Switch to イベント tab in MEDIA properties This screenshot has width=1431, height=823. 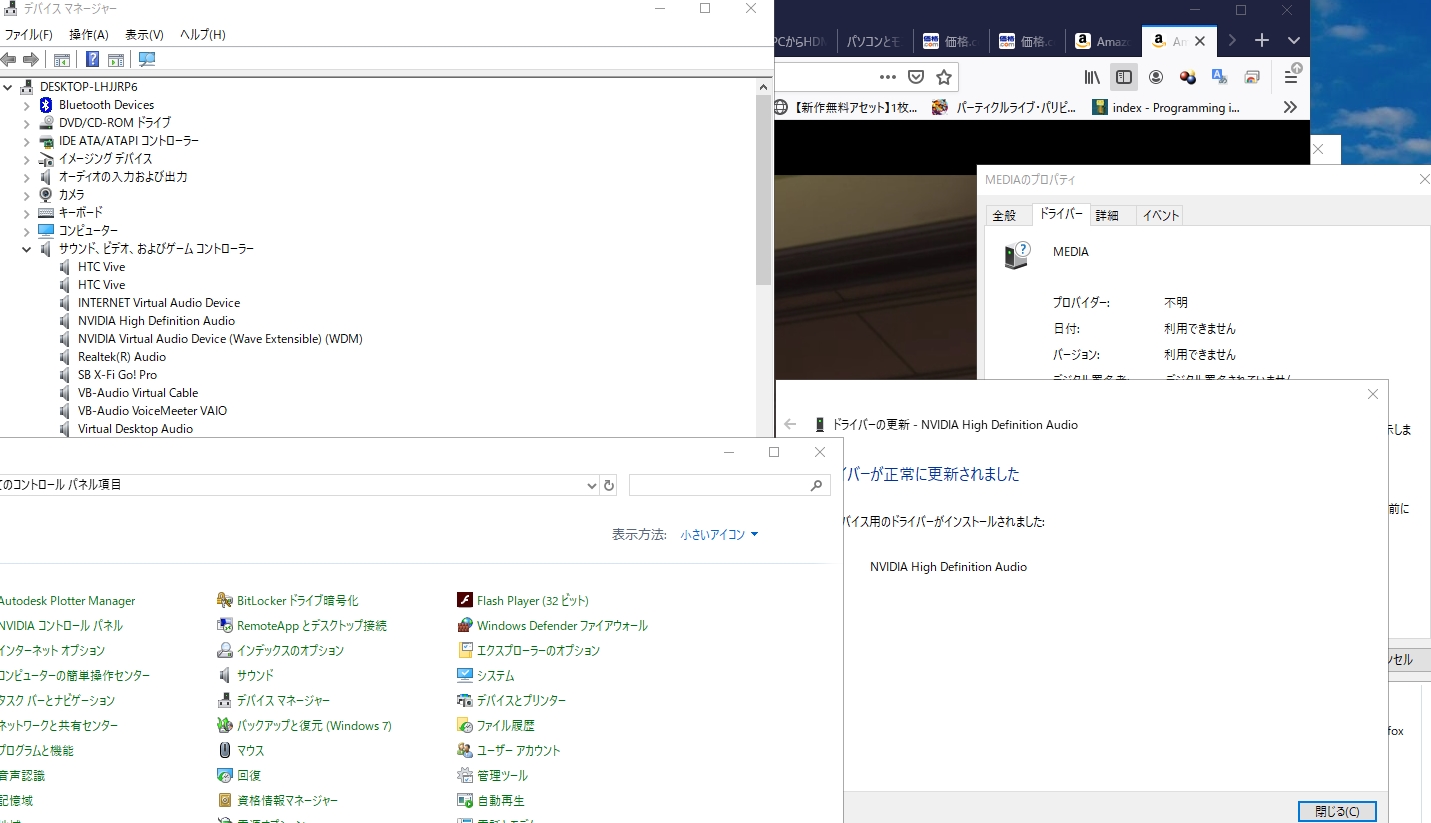tap(1161, 215)
